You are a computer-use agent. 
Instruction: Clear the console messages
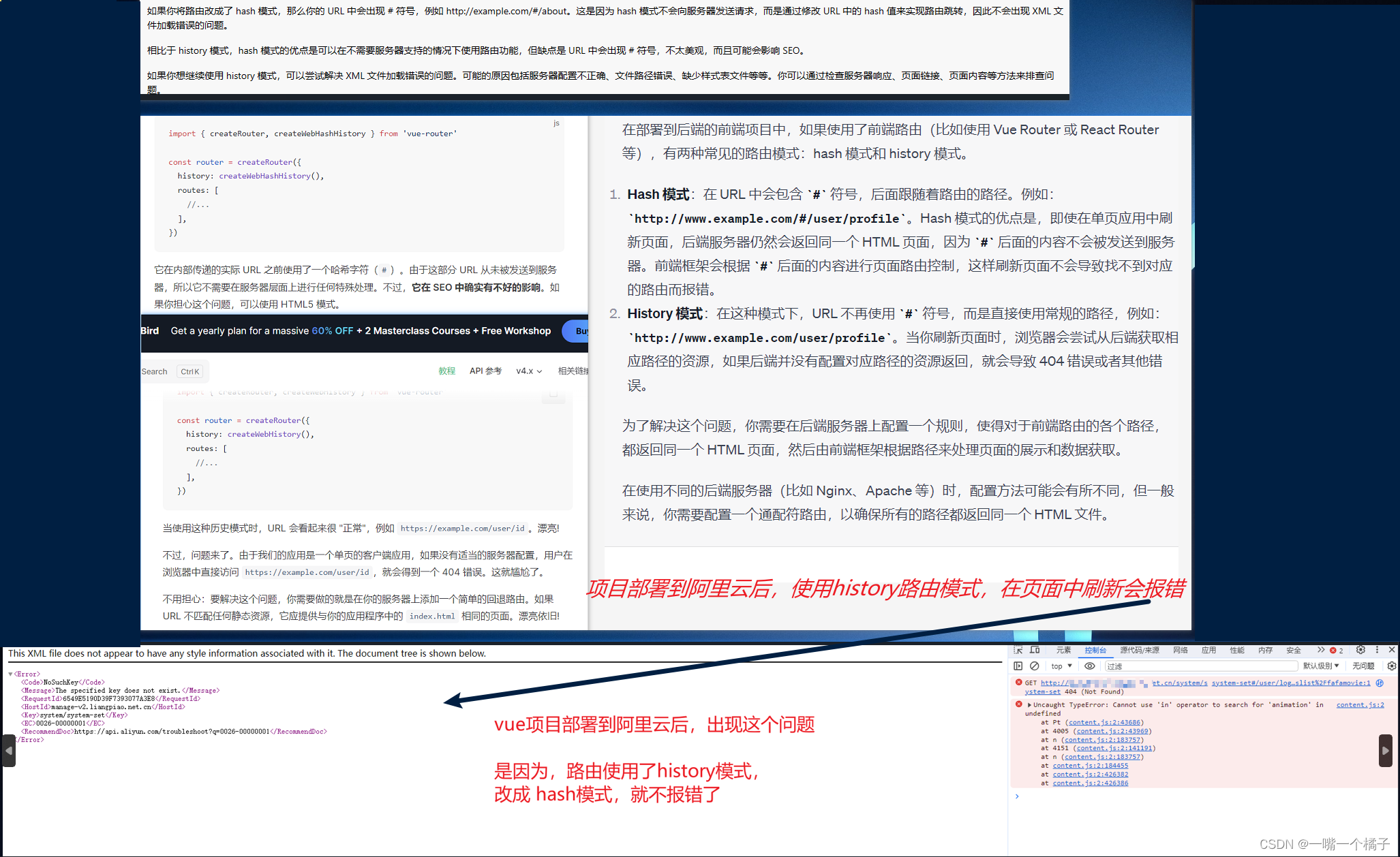pos(1035,666)
